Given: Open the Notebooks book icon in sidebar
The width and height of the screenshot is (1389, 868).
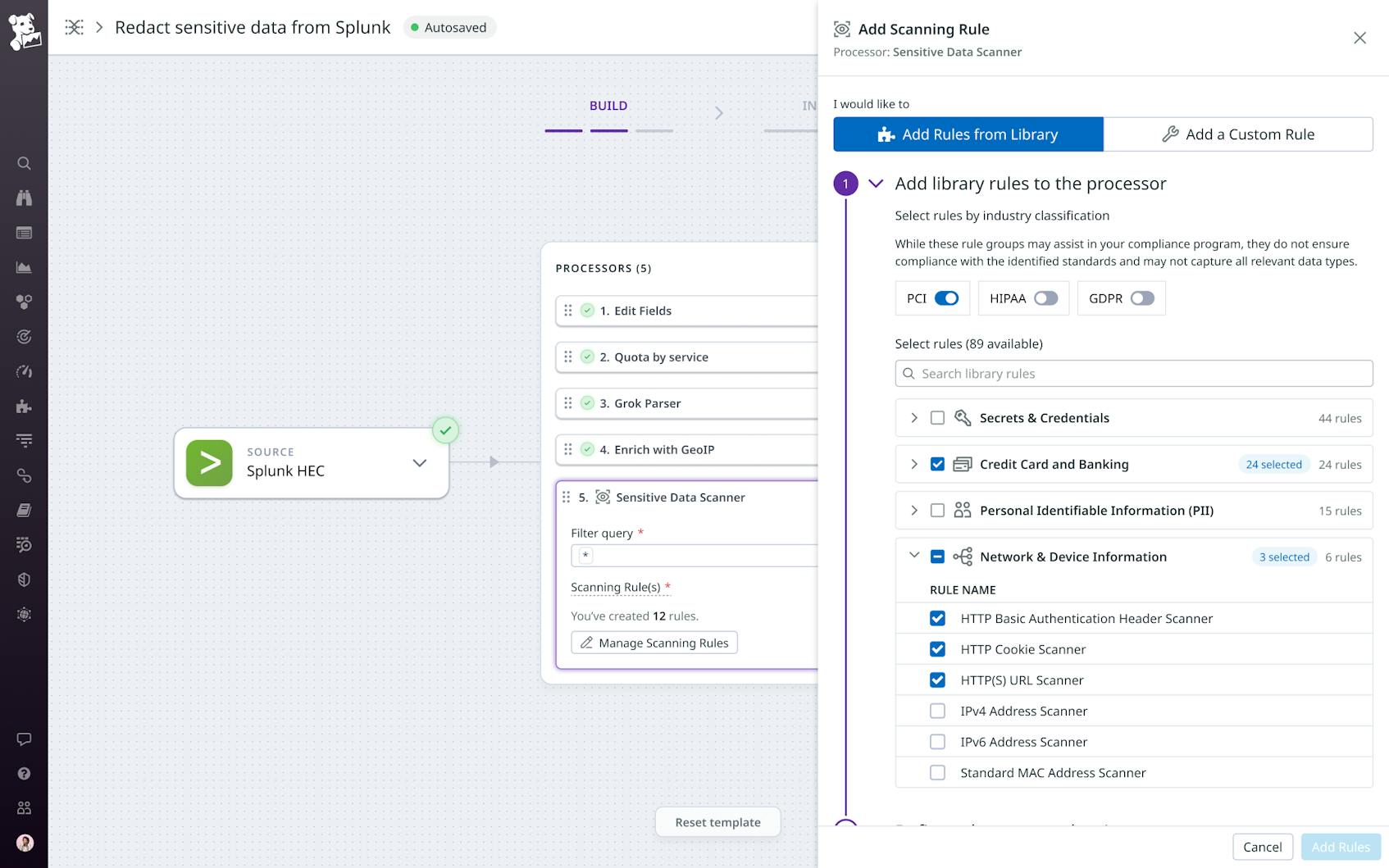Looking at the screenshot, I should 24,510.
